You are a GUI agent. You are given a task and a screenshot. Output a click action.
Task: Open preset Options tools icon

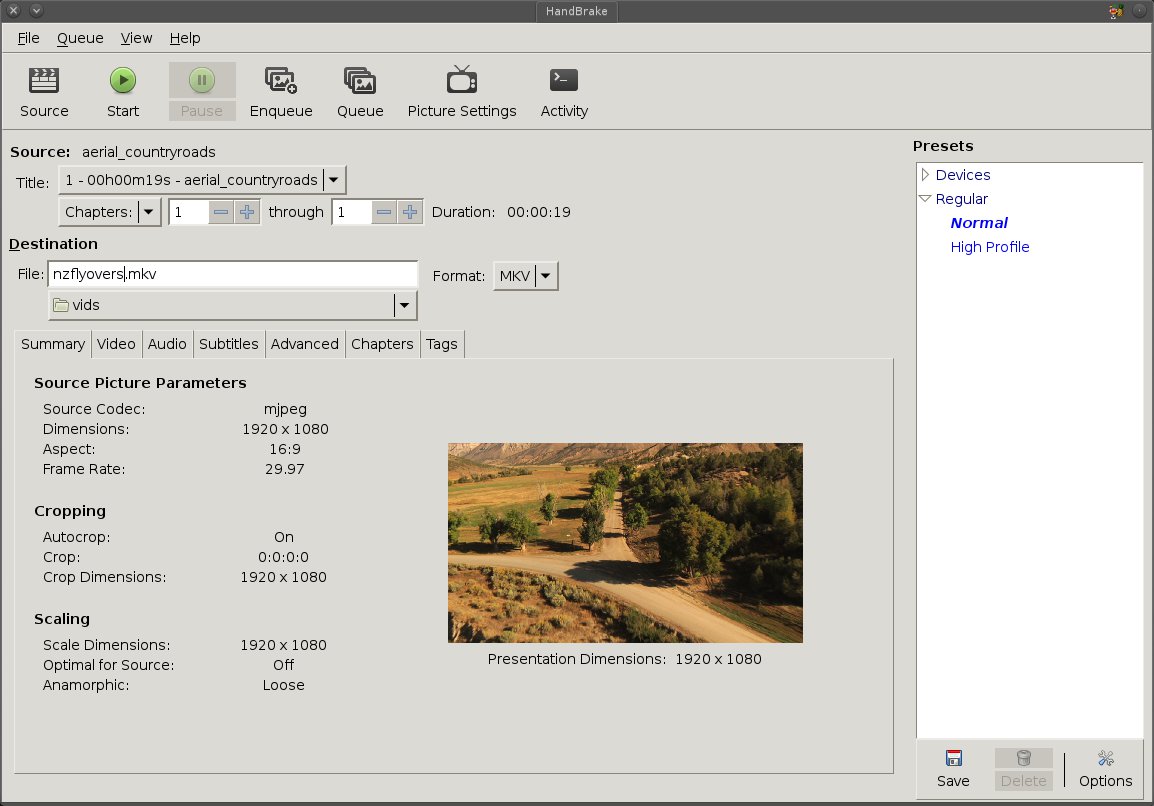pos(1105,759)
